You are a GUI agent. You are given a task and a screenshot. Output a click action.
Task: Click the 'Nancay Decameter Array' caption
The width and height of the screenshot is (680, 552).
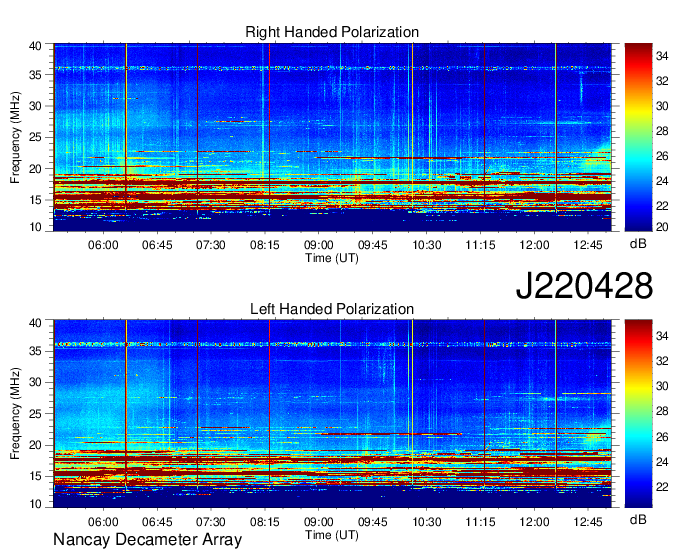[147, 540]
